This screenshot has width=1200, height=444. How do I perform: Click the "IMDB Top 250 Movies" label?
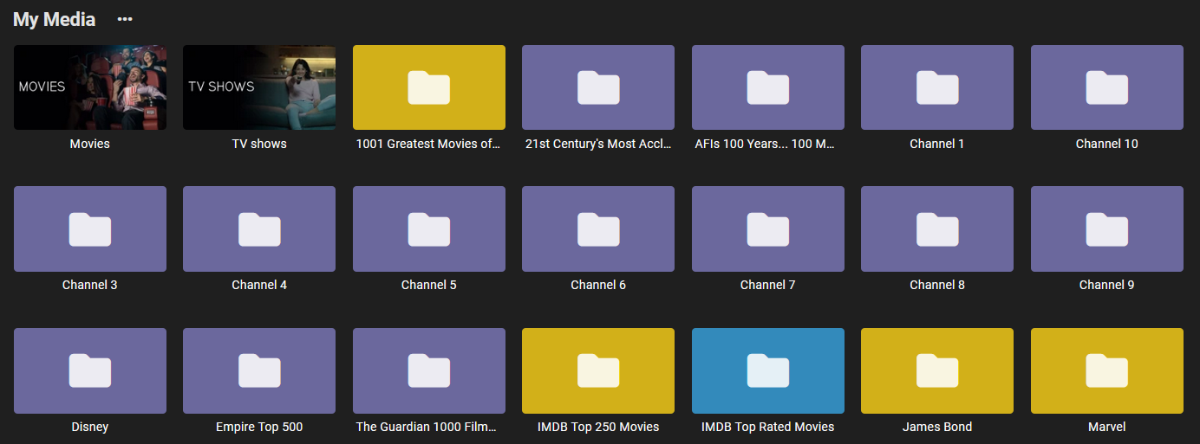click(x=598, y=427)
